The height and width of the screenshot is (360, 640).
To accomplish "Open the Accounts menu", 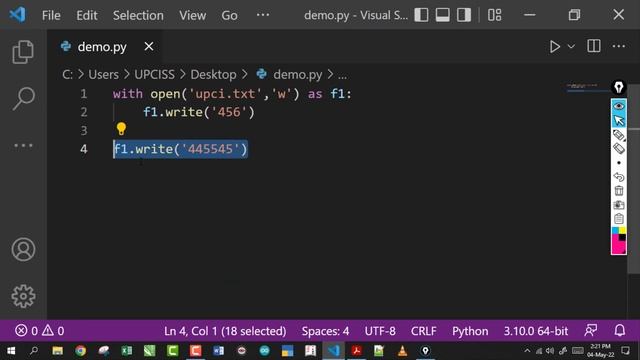I will 23,249.
